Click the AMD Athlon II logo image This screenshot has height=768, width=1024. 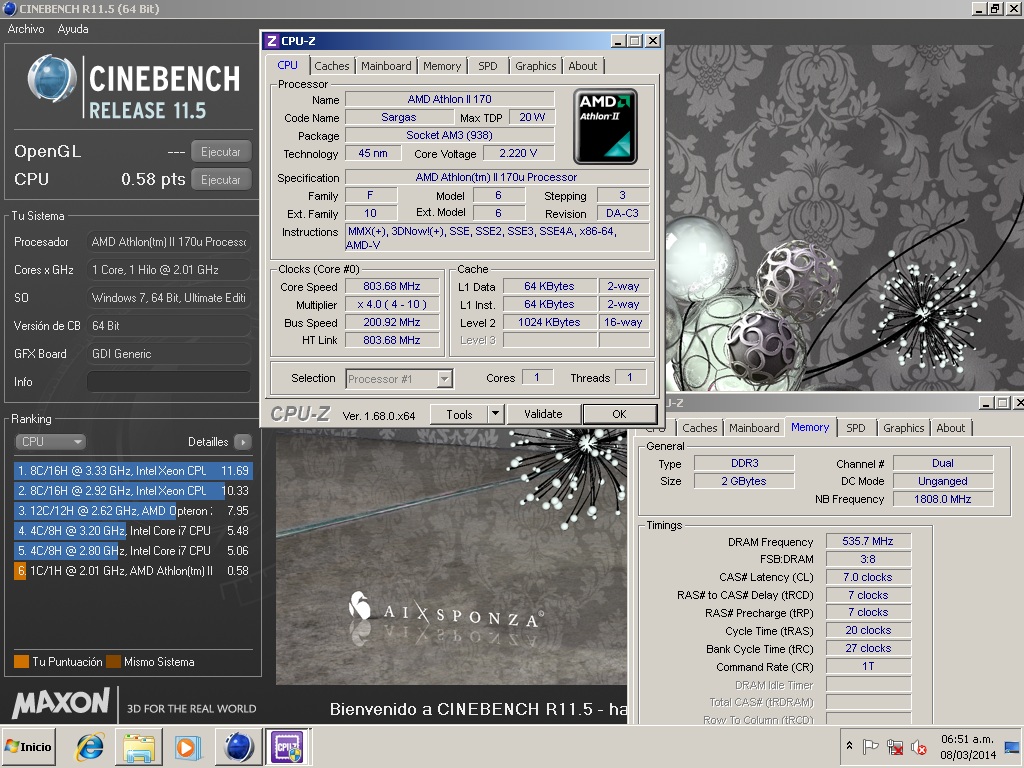point(605,127)
